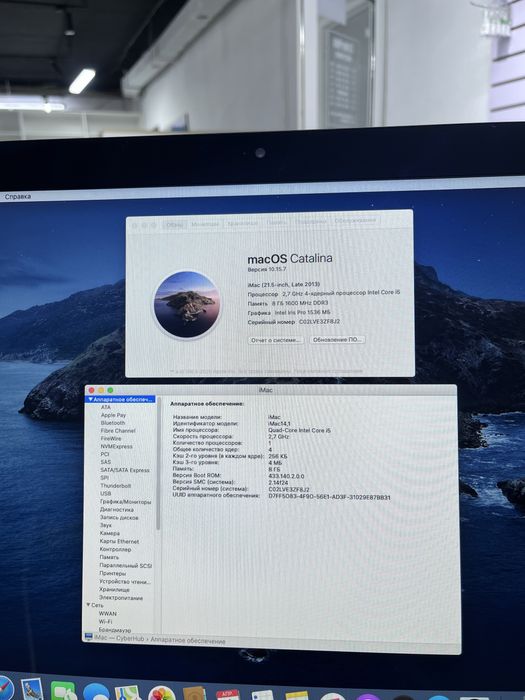
Task: Select Диагностика in the sidebar
Action: point(117,509)
